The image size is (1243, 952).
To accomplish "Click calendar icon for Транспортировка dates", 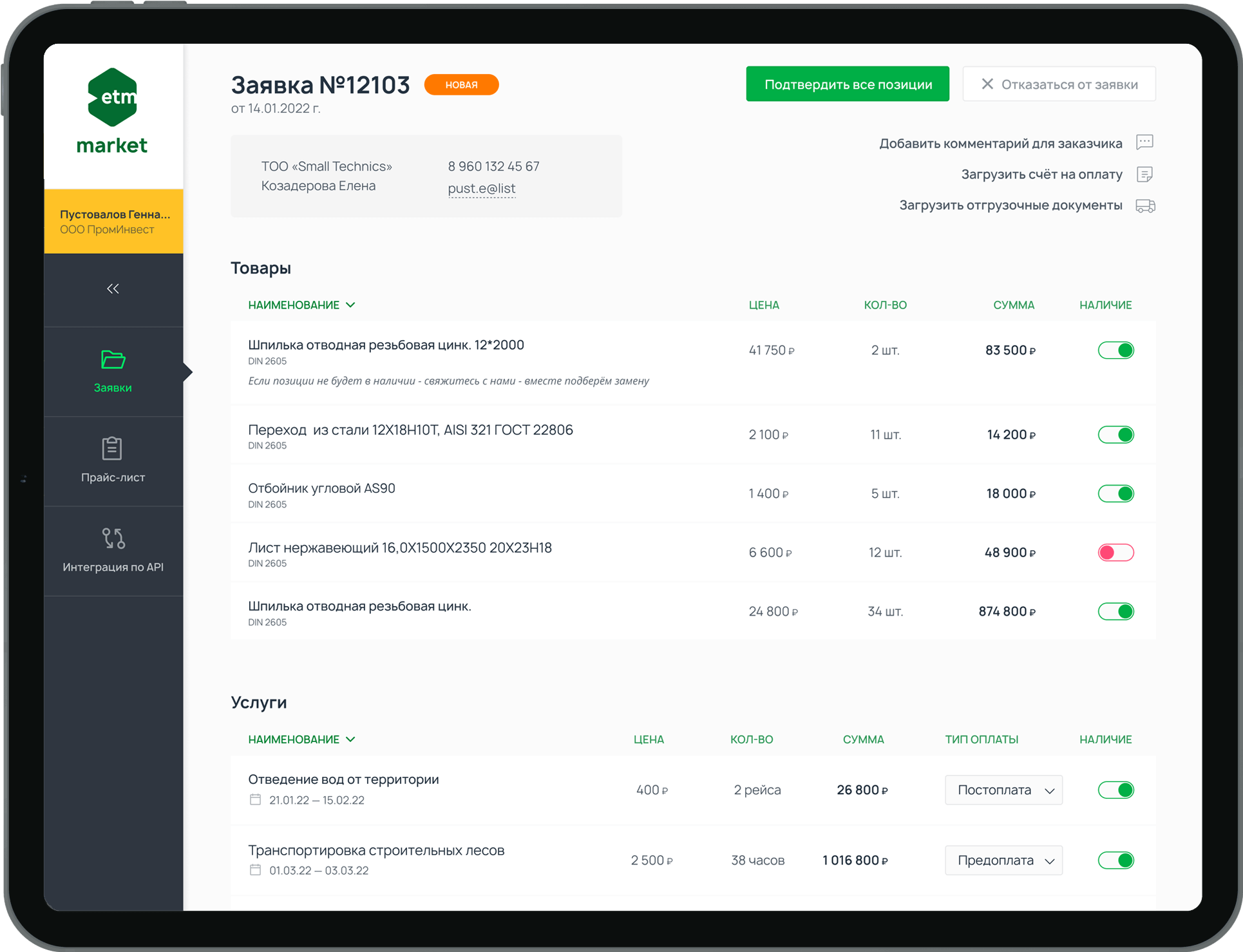I will pyautogui.click(x=256, y=870).
